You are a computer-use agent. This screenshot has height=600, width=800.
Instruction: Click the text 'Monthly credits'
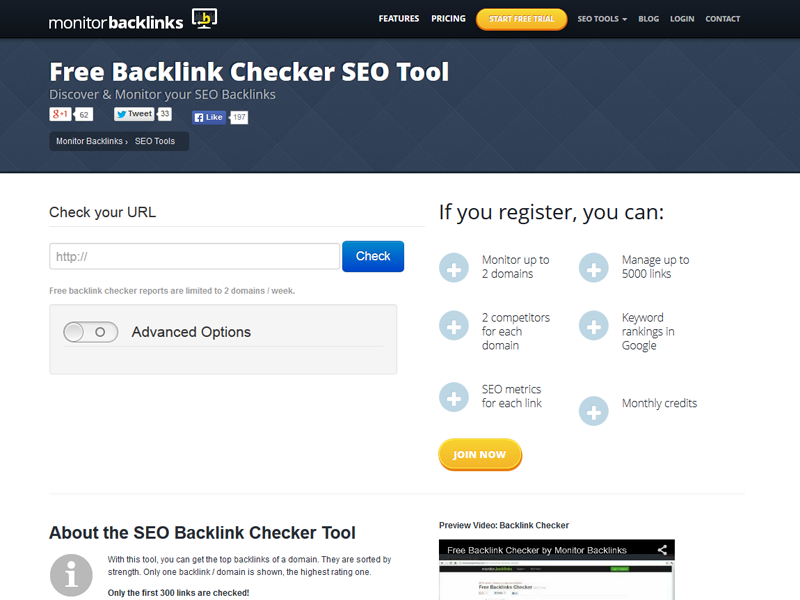point(659,403)
